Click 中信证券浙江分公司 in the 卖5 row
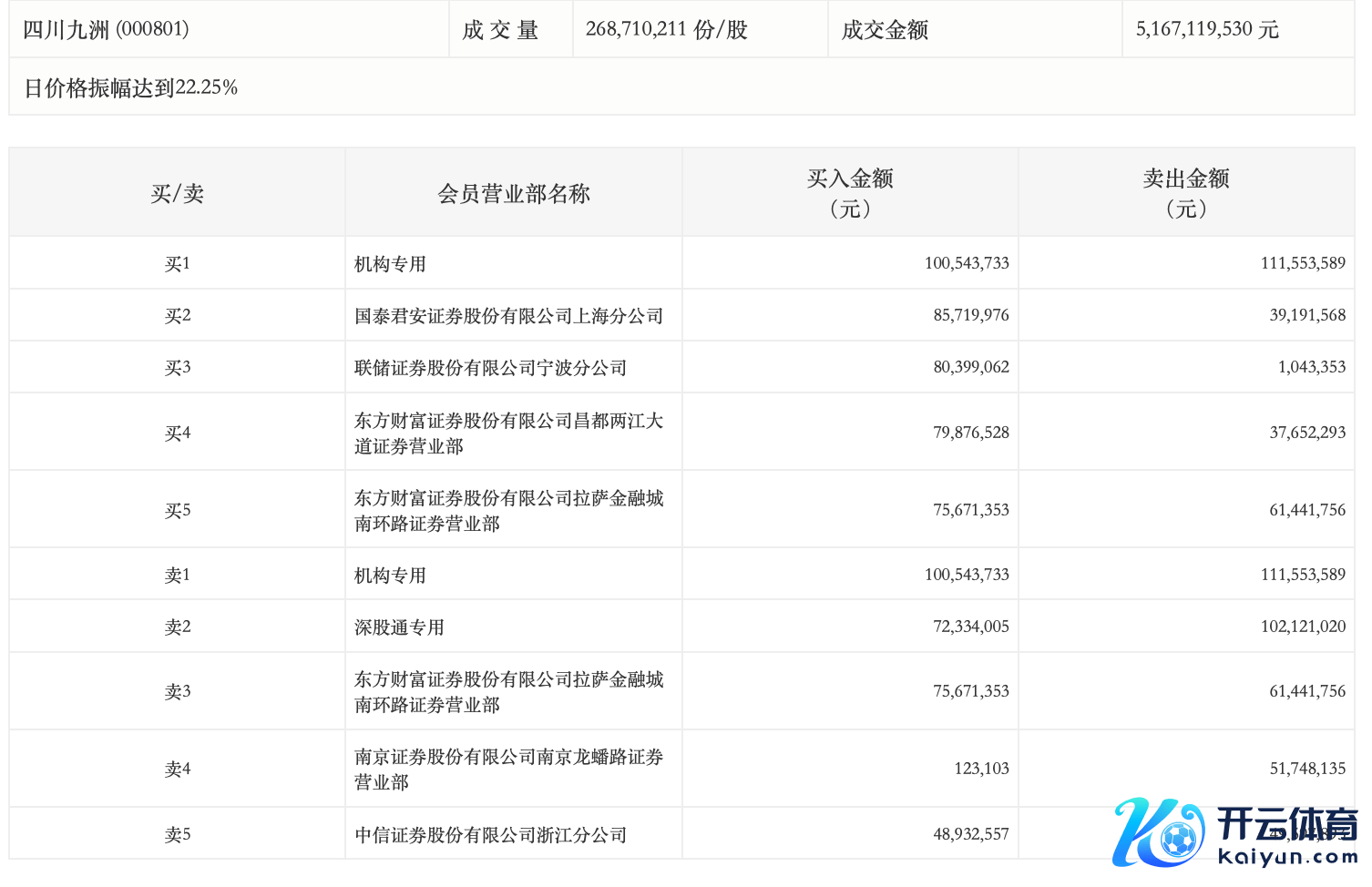Viewport: 1372px width, 887px height. (x=490, y=835)
